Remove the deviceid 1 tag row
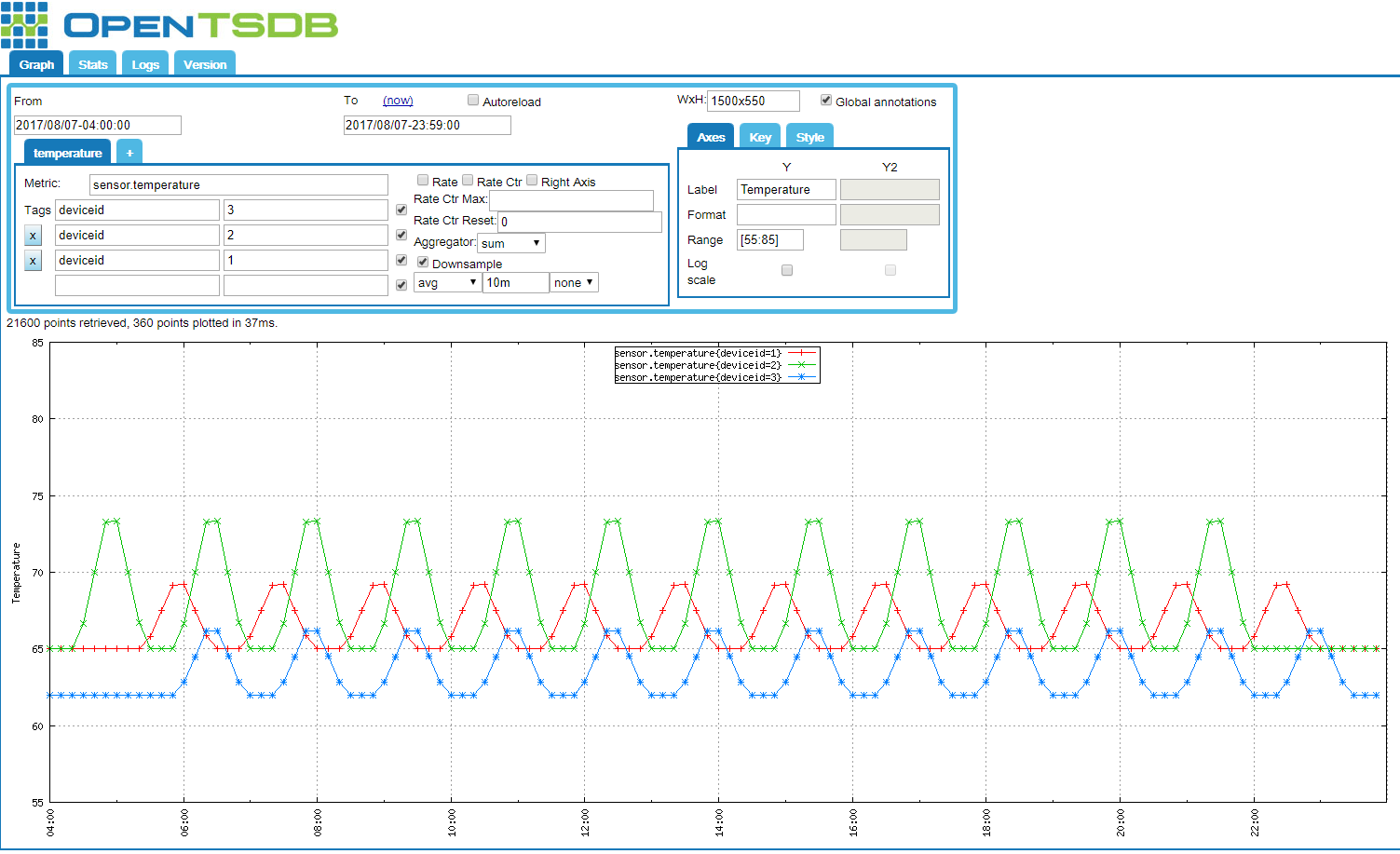This screenshot has width=1400, height=854. 33,261
